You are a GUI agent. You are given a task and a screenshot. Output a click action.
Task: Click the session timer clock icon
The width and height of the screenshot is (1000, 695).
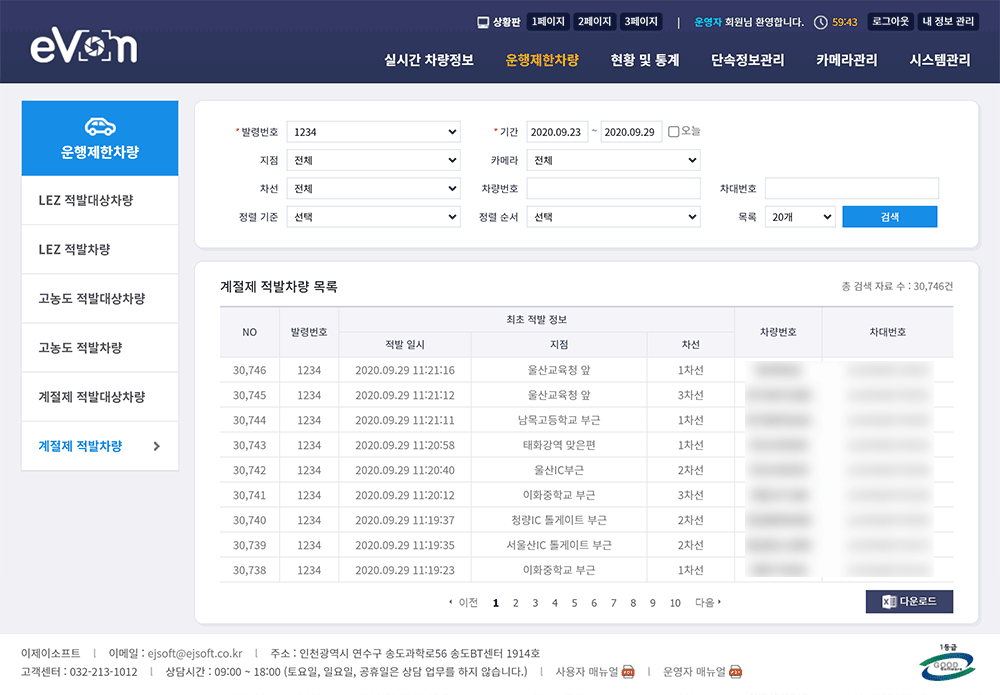tap(821, 22)
